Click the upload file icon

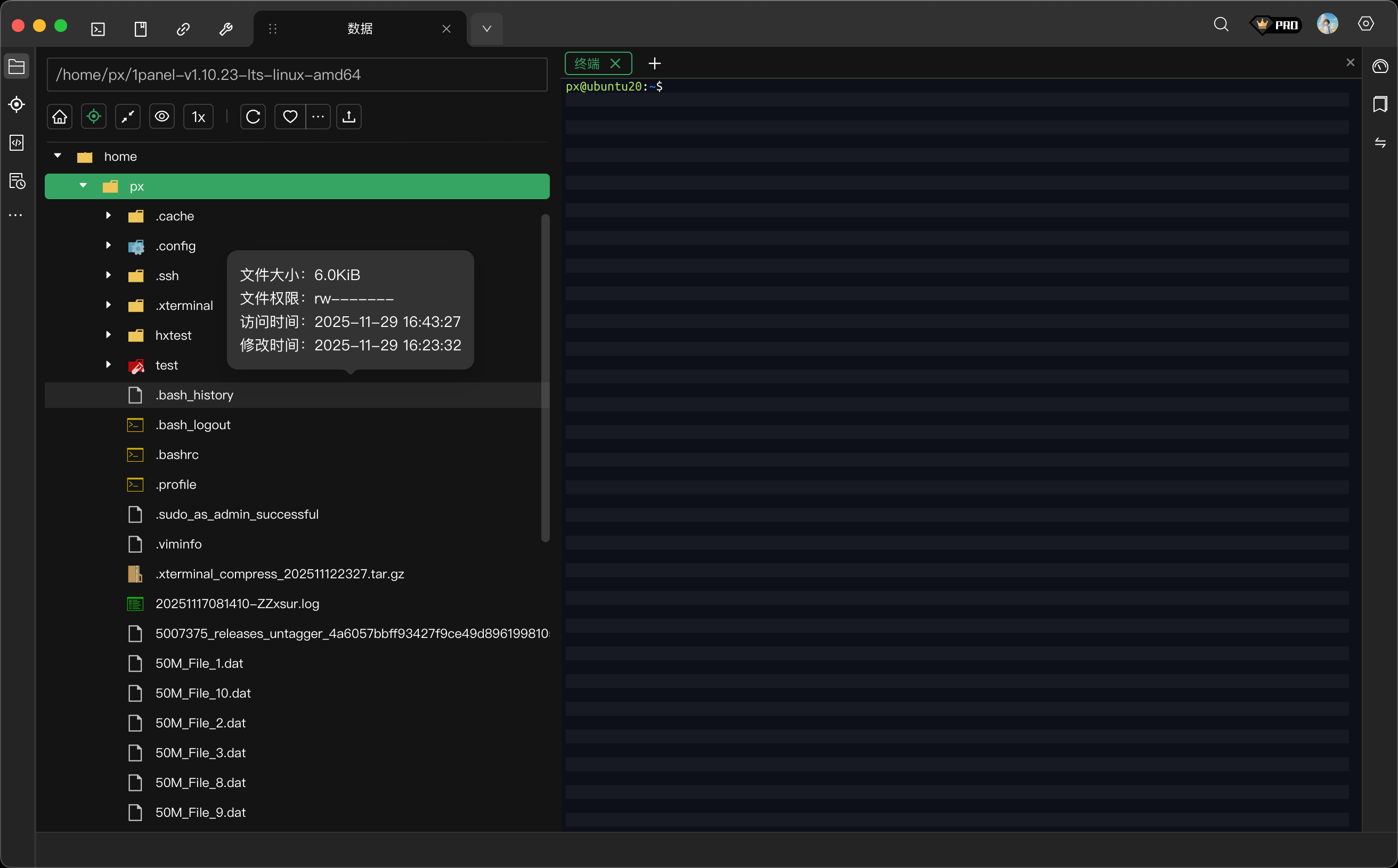pyautogui.click(x=348, y=117)
